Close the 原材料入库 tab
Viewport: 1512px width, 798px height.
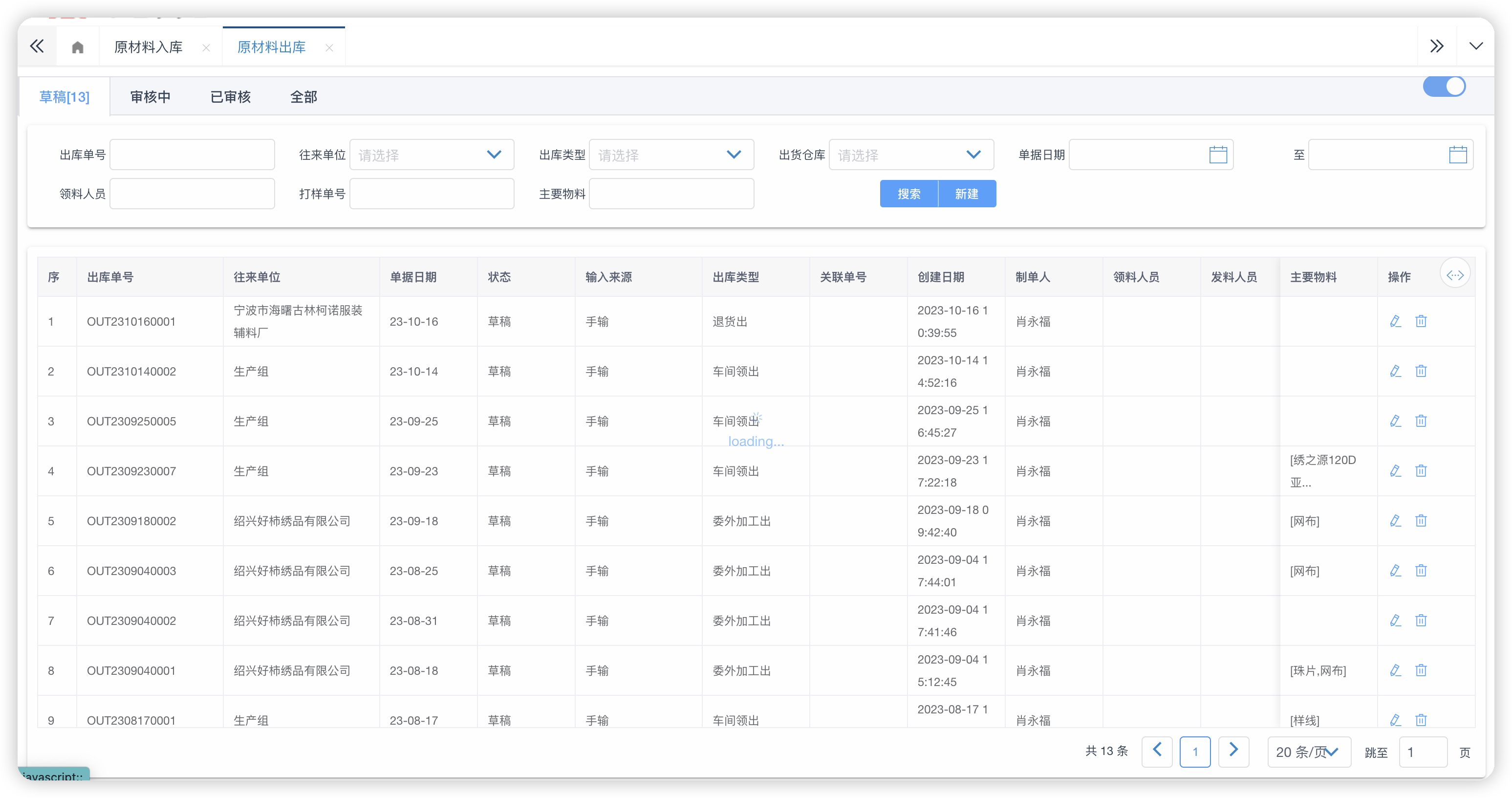(x=206, y=48)
